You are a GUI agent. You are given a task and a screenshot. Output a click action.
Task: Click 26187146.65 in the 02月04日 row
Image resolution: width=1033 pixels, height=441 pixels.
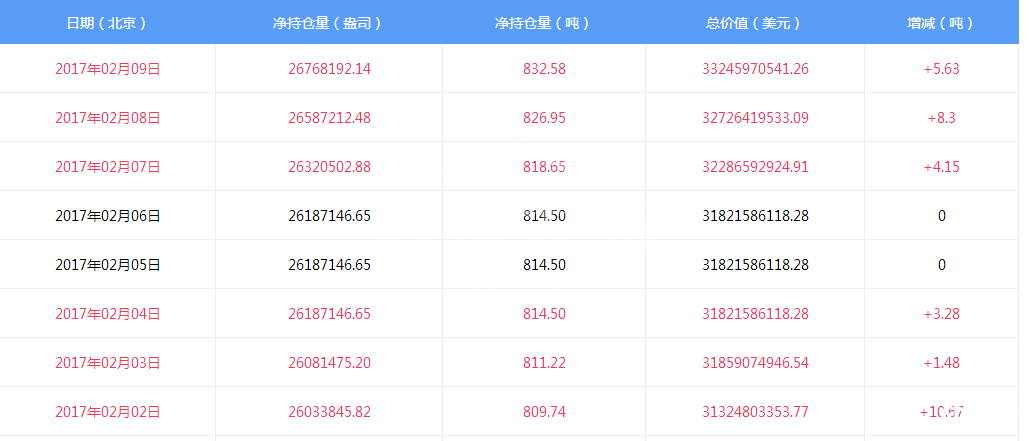tap(329, 314)
